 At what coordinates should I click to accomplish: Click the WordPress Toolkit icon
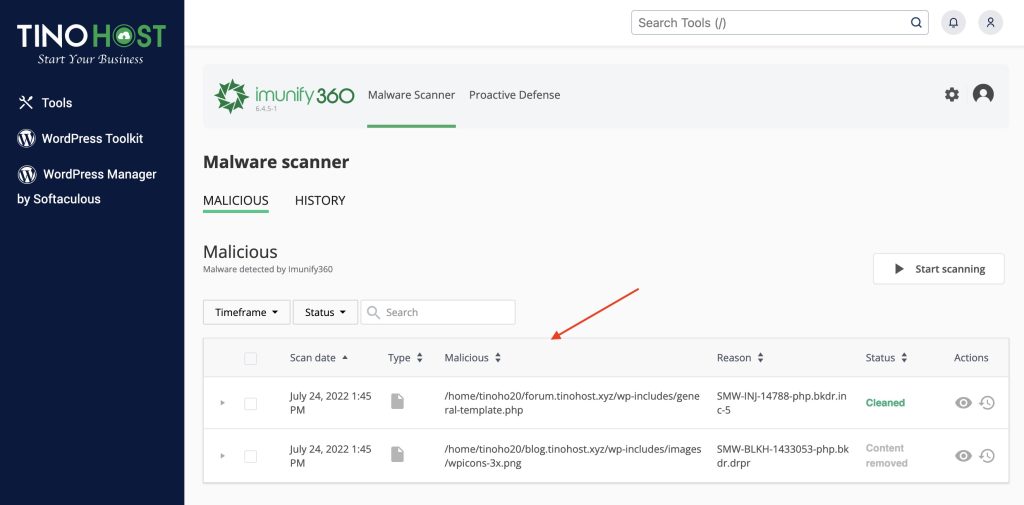pos(26,138)
